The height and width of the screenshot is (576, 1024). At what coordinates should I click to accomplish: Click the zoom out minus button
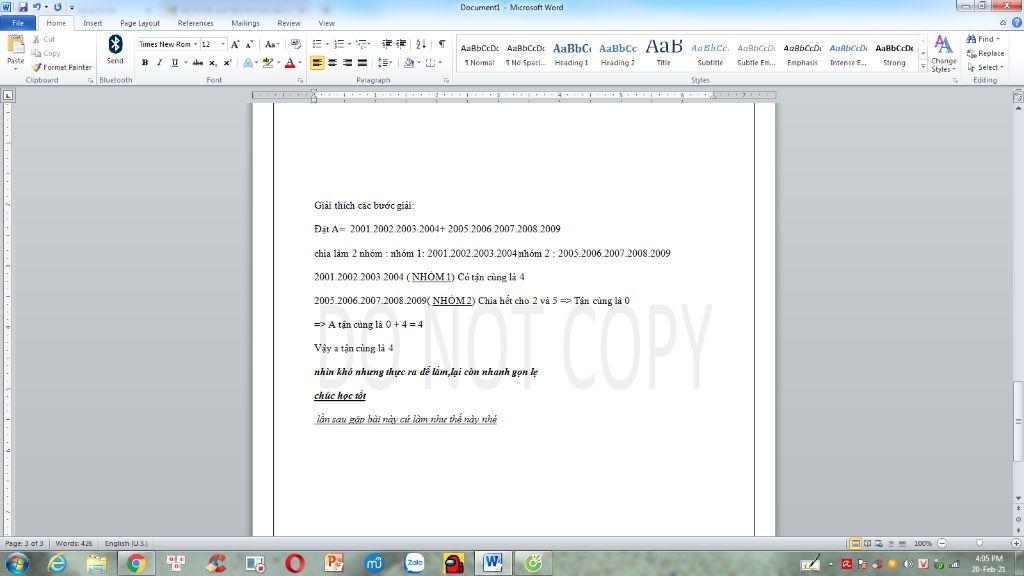point(942,543)
